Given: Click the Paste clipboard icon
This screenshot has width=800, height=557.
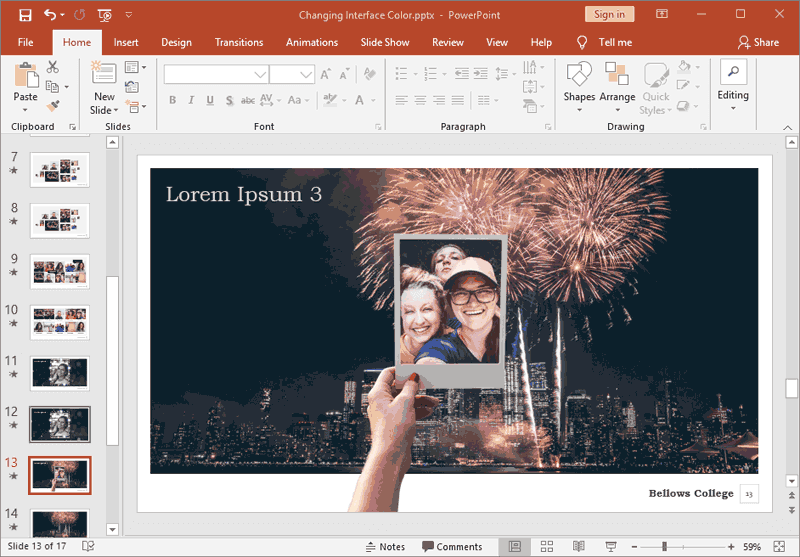Looking at the screenshot, I should coord(26,75).
